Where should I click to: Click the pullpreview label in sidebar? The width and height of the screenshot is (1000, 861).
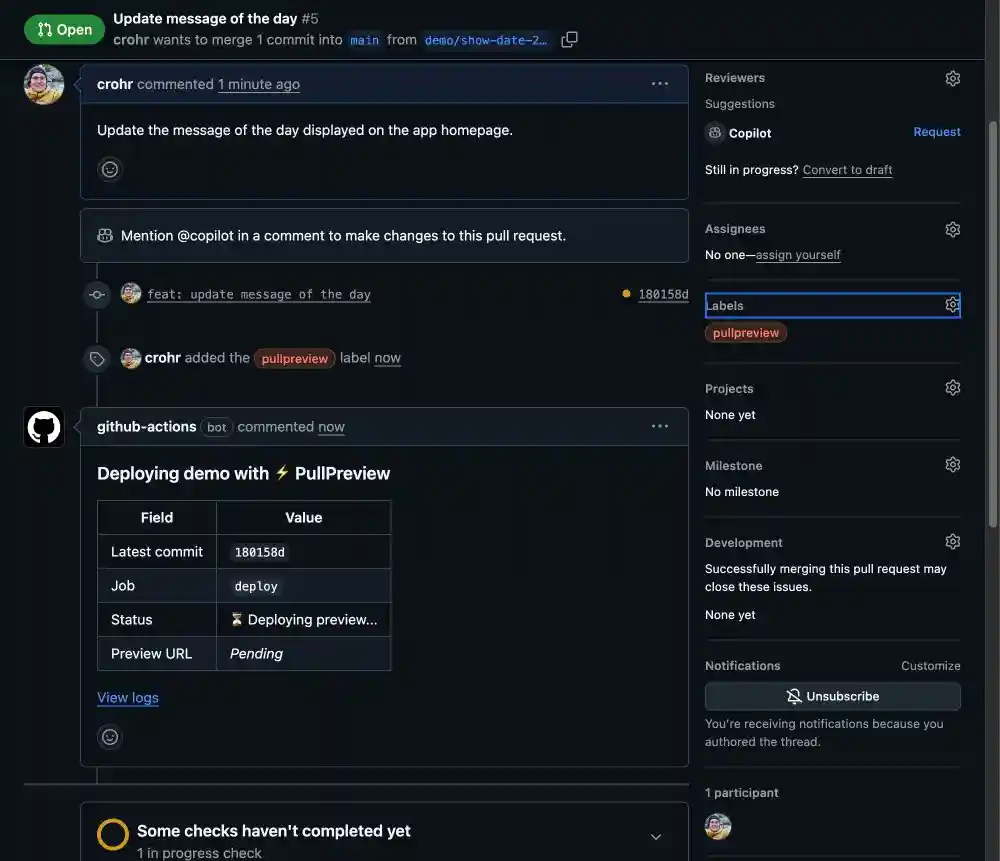click(746, 333)
